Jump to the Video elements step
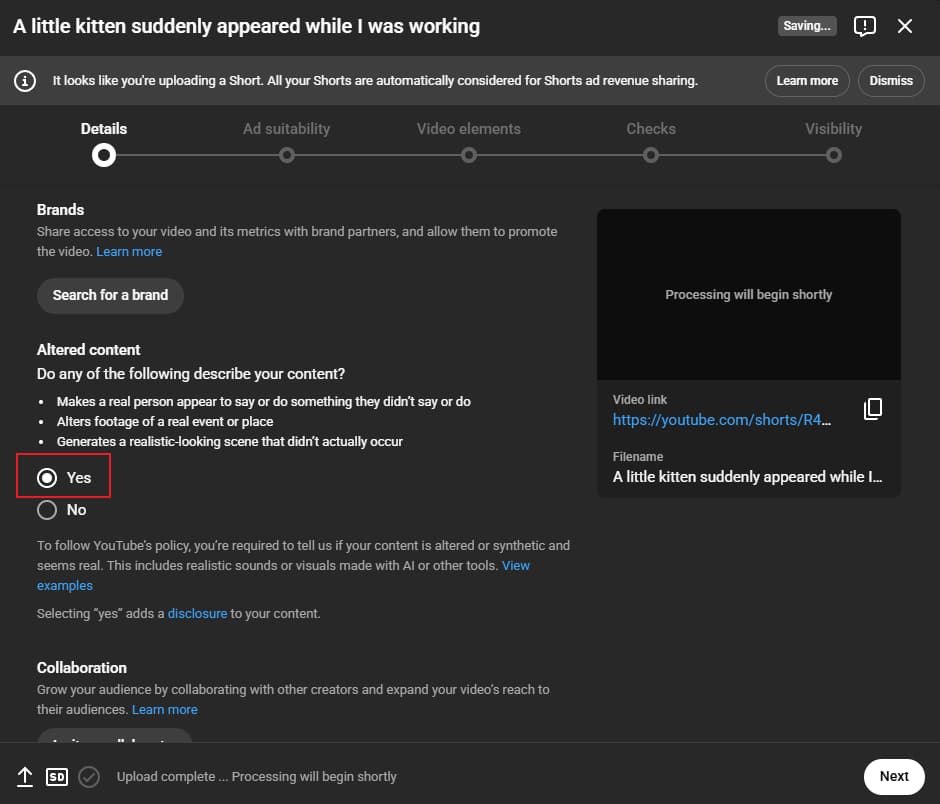940x804 pixels. coord(469,155)
